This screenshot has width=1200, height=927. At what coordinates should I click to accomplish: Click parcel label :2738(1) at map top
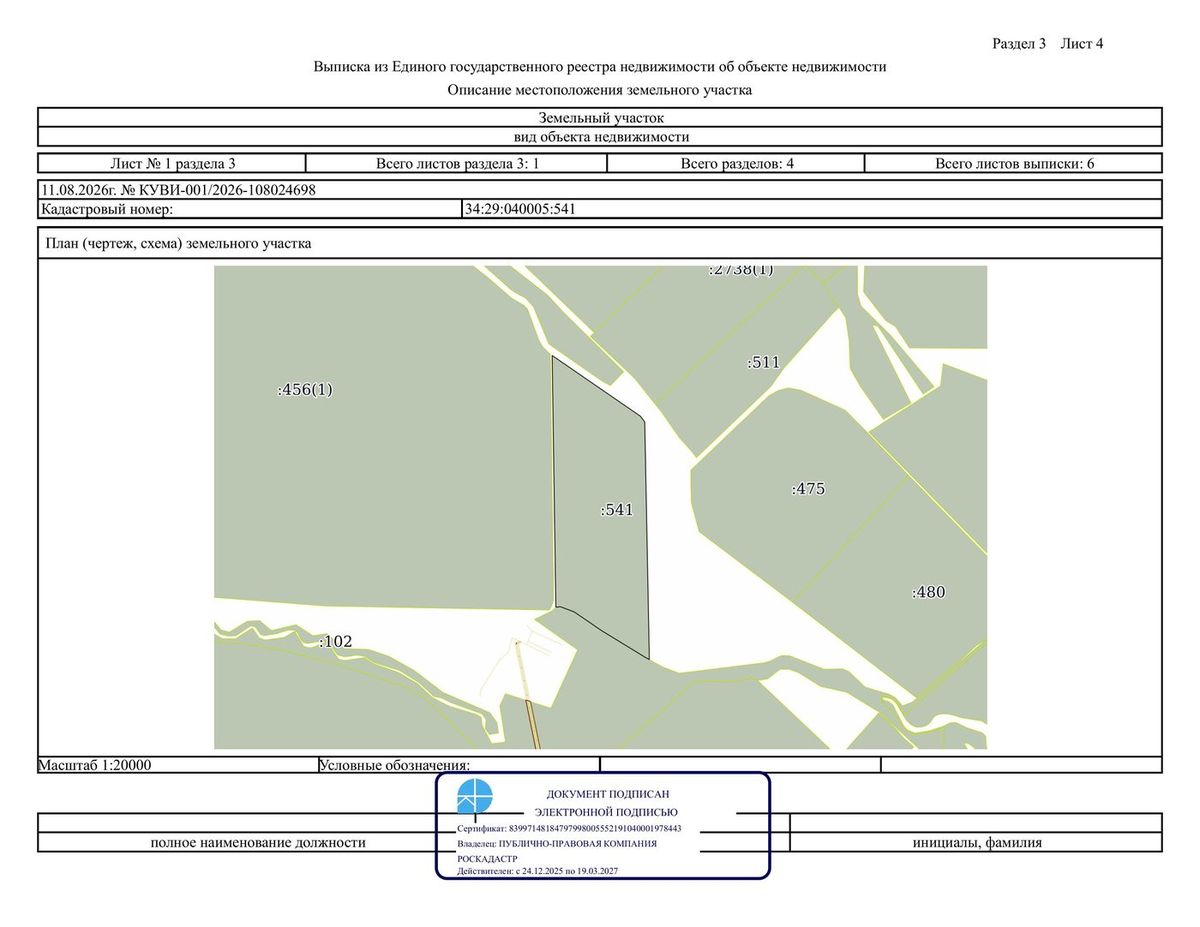pyautogui.click(x=741, y=270)
